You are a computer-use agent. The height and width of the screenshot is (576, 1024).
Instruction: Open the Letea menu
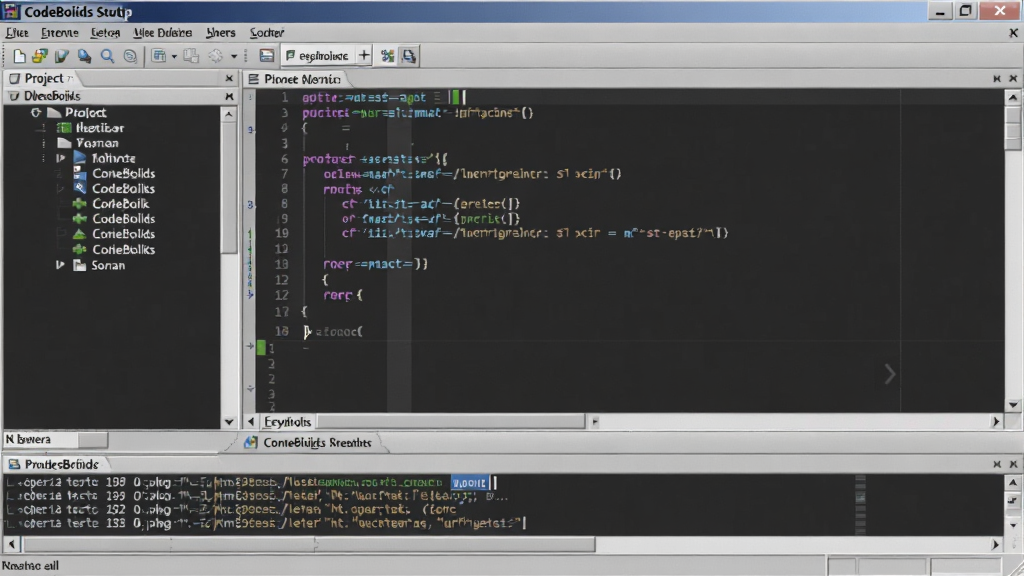pos(105,33)
